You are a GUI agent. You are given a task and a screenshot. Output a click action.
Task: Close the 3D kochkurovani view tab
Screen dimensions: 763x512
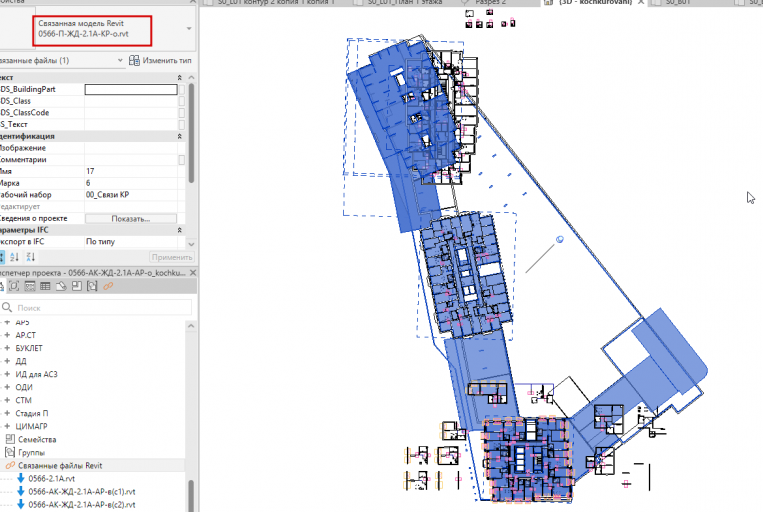tap(641, 2)
